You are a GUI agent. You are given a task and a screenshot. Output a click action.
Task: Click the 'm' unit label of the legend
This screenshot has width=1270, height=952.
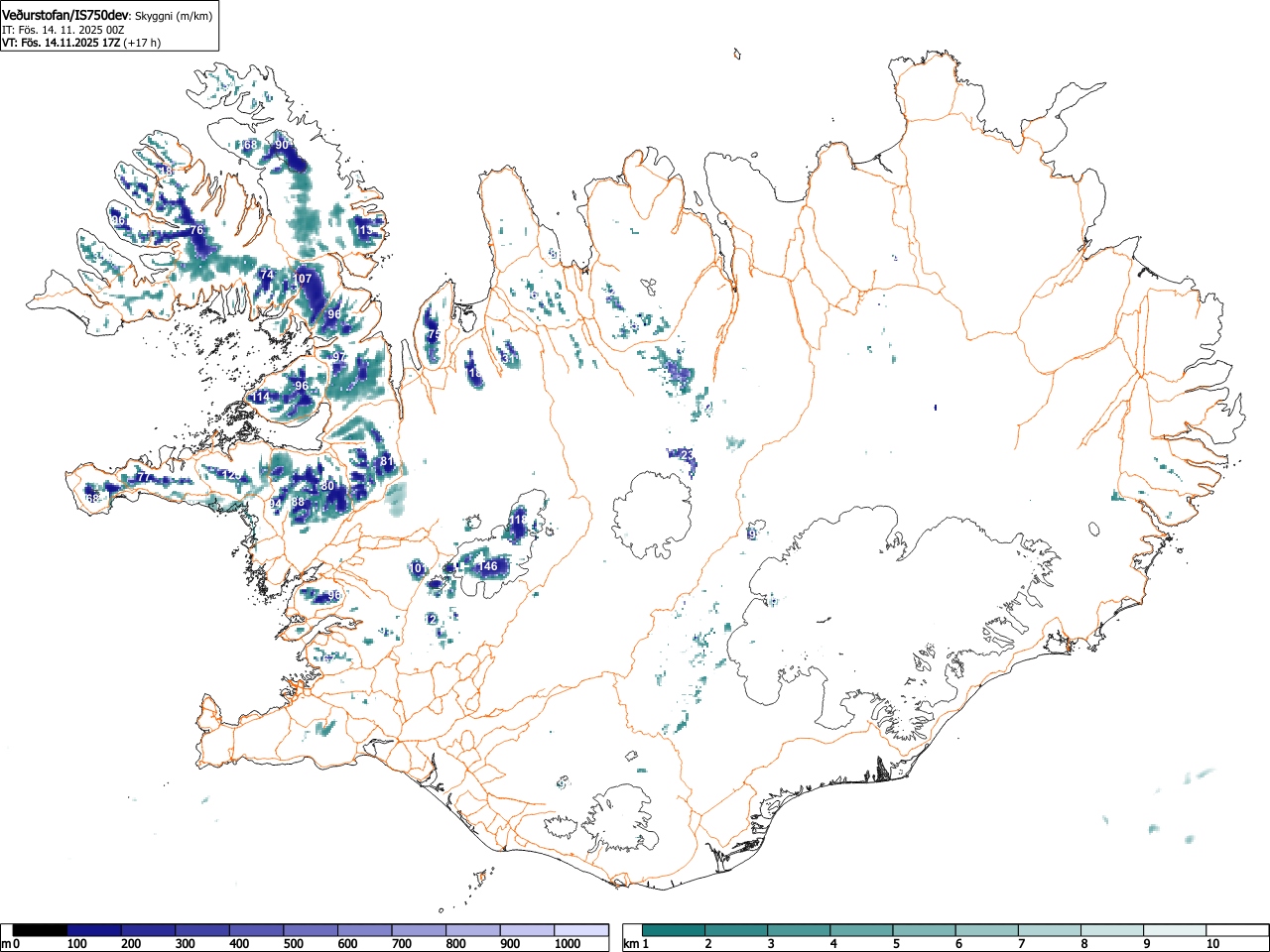tap(6, 944)
